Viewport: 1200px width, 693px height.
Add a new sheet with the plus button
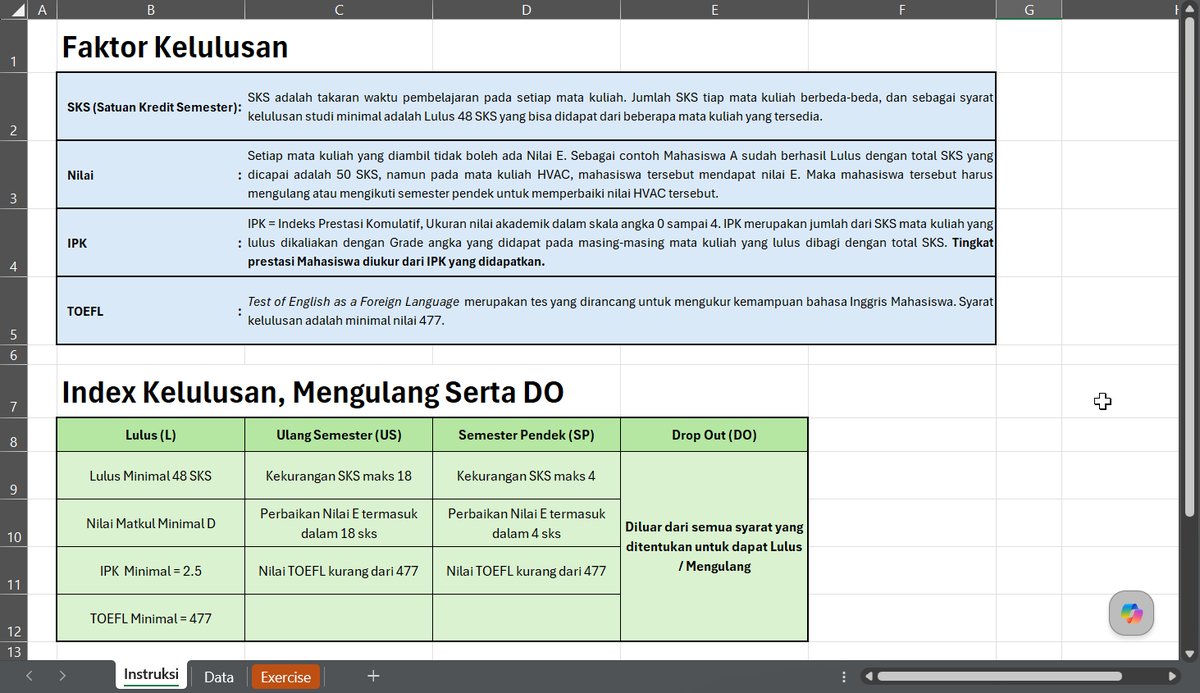point(373,676)
